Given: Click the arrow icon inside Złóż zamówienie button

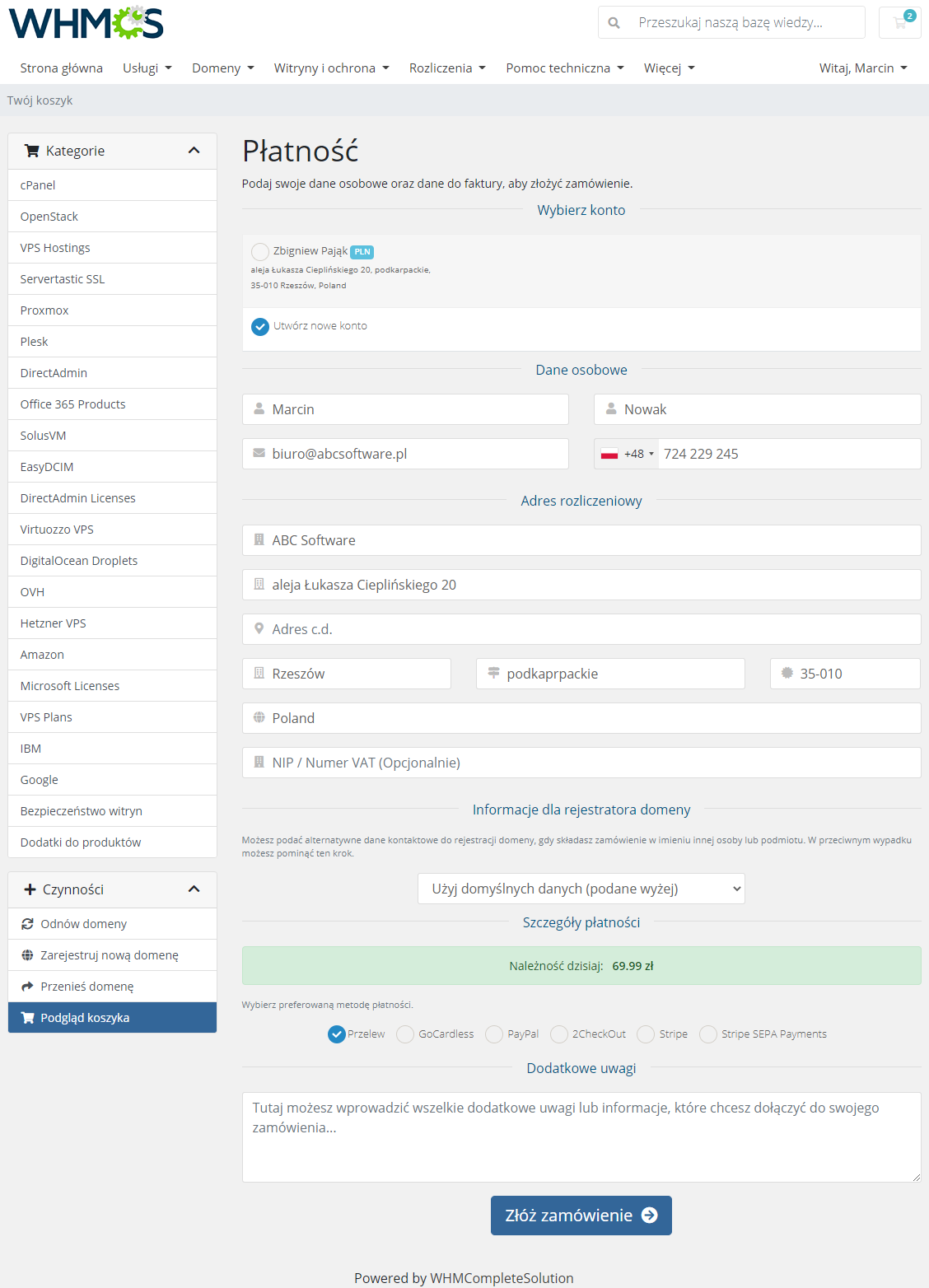Looking at the screenshot, I should 650,1215.
